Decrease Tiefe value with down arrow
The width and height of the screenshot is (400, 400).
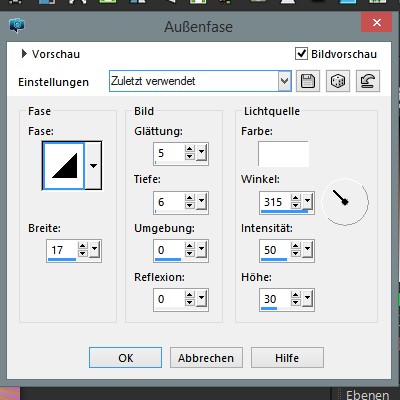click(x=190, y=205)
